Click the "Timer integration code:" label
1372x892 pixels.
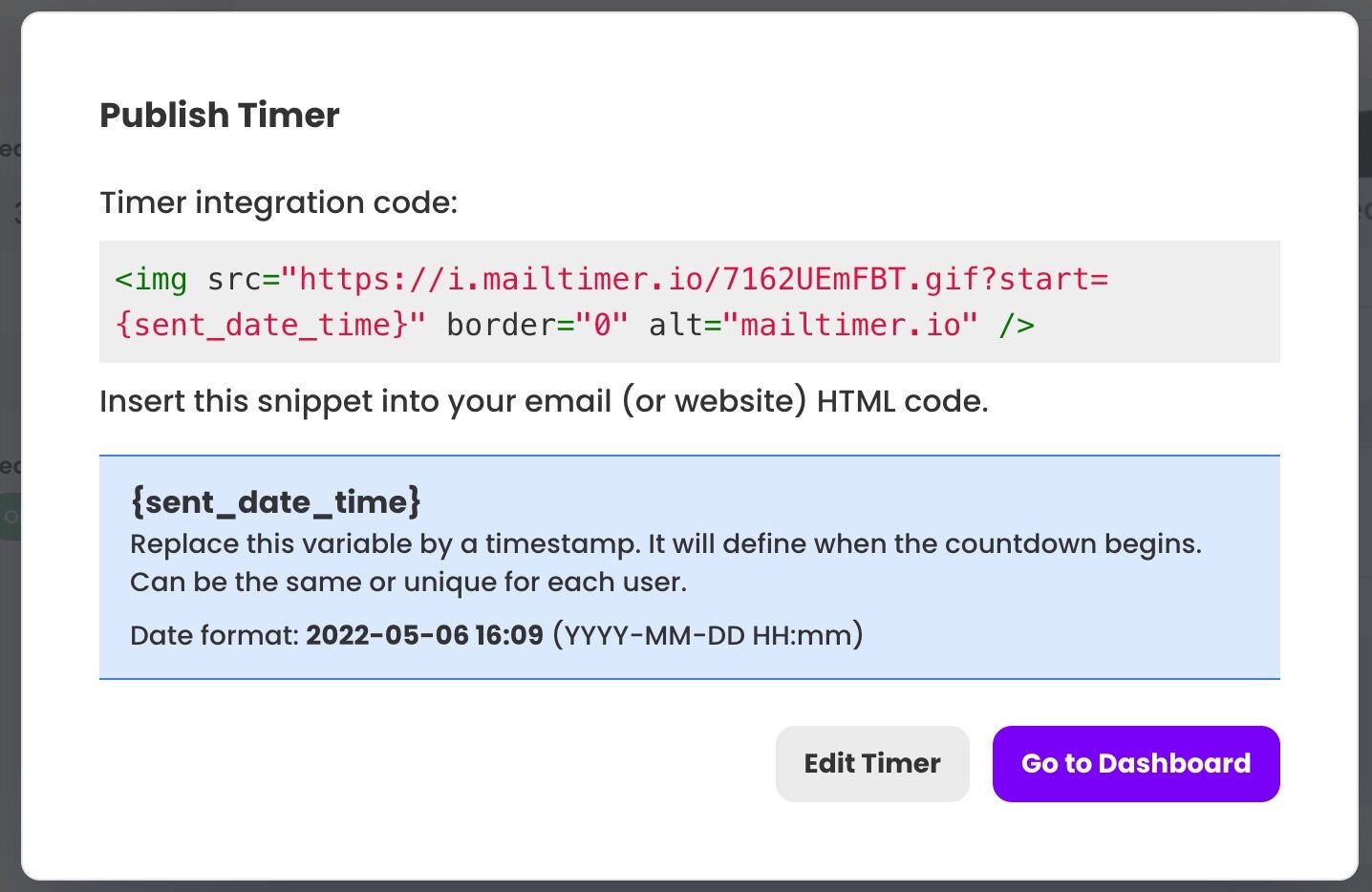click(278, 202)
